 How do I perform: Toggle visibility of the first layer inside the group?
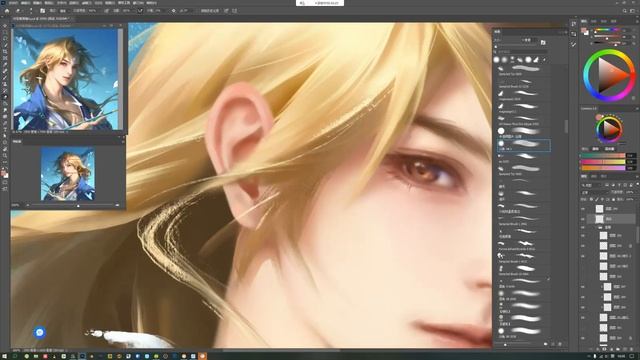coord(583,236)
